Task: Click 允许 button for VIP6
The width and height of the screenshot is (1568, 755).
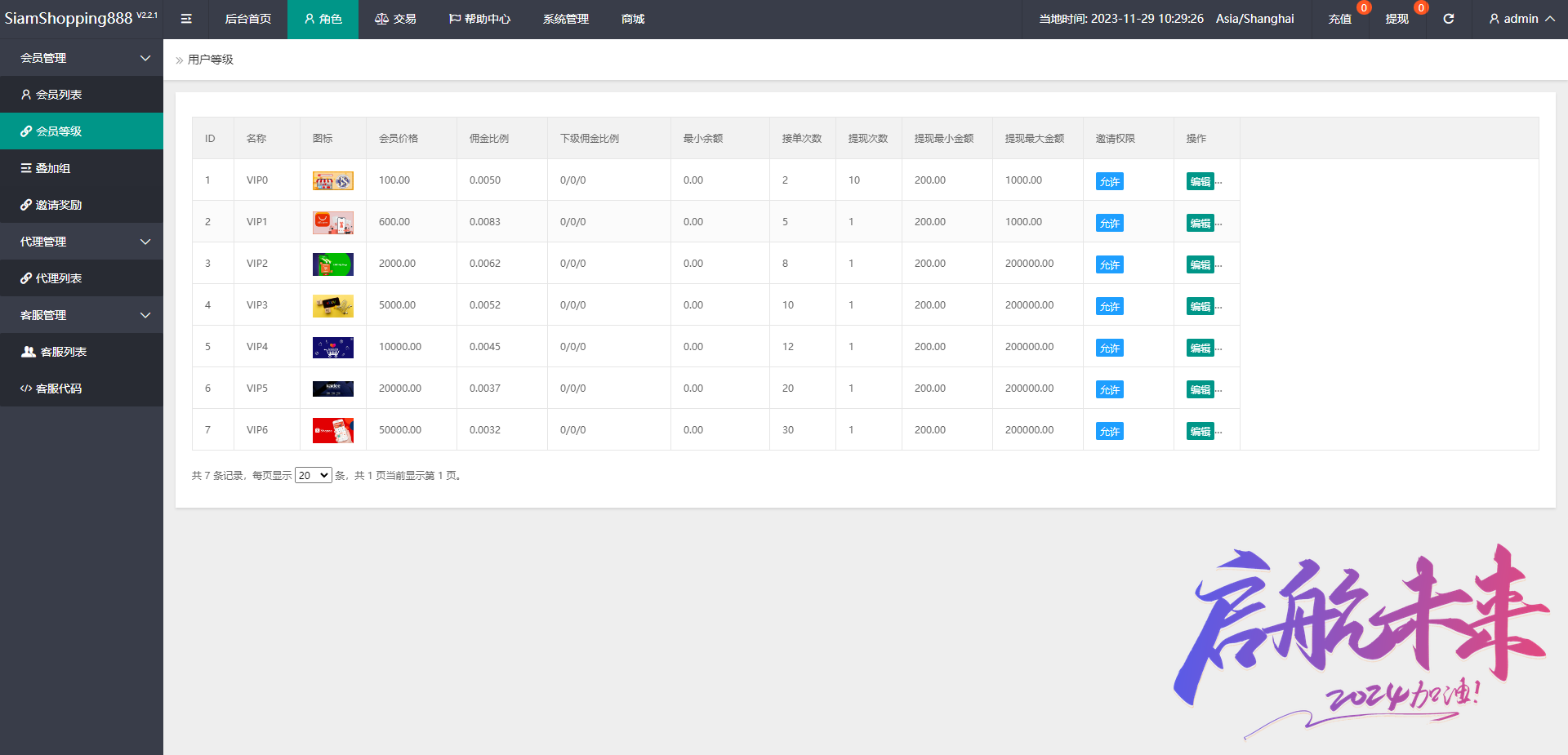Action: (x=1110, y=431)
